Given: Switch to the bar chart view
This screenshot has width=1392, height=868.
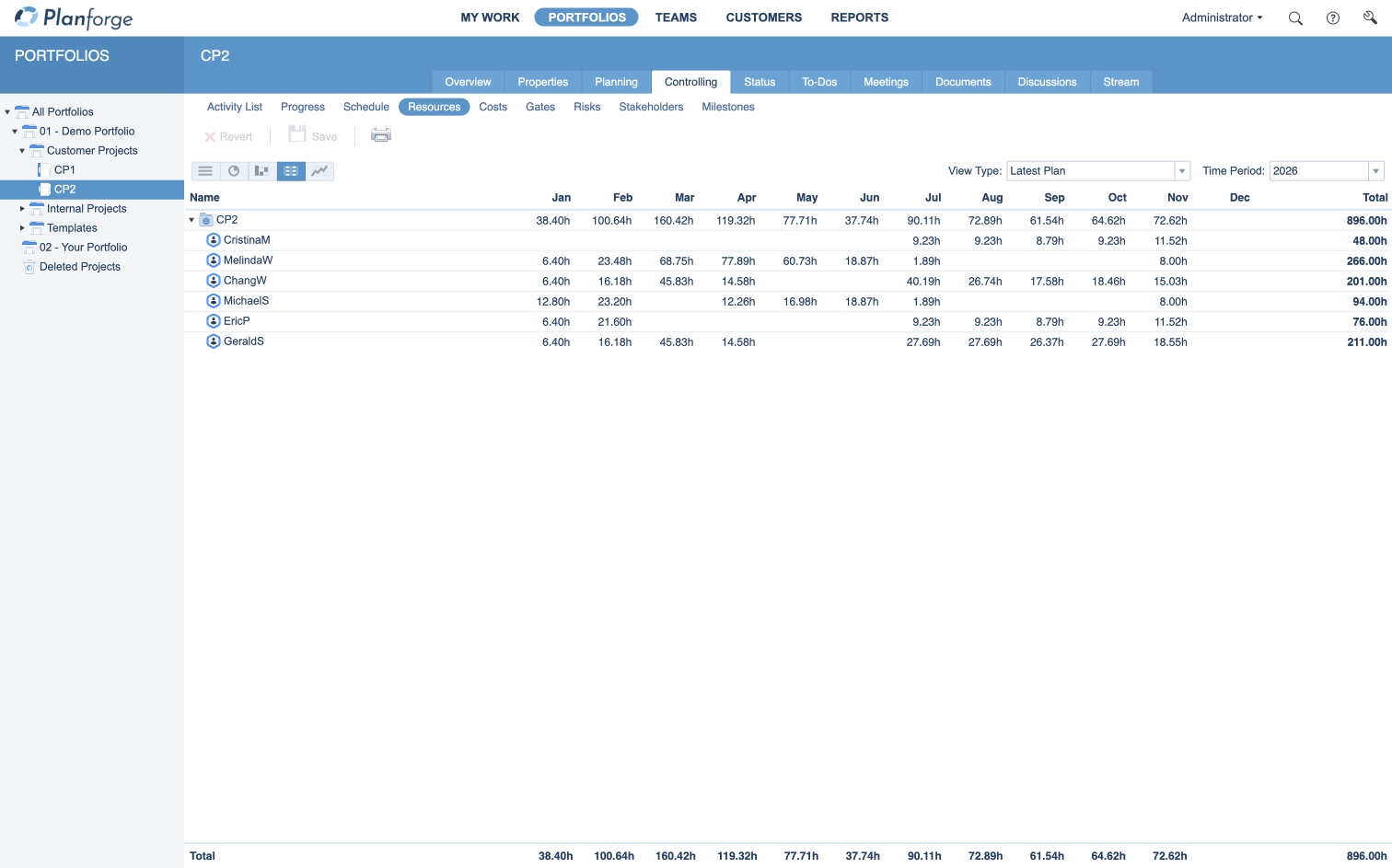Looking at the screenshot, I should [262, 171].
